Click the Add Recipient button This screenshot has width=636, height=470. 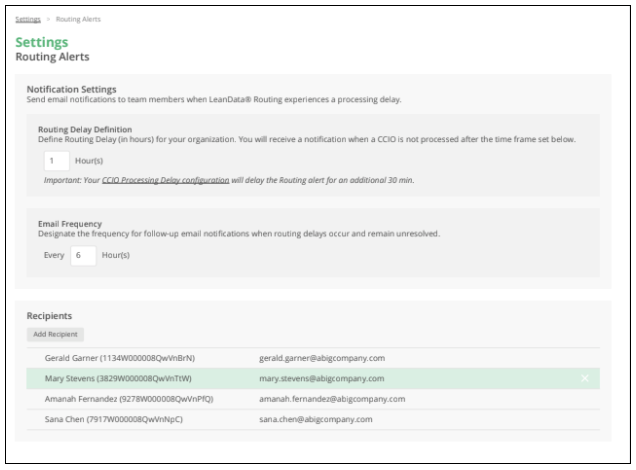57,334
